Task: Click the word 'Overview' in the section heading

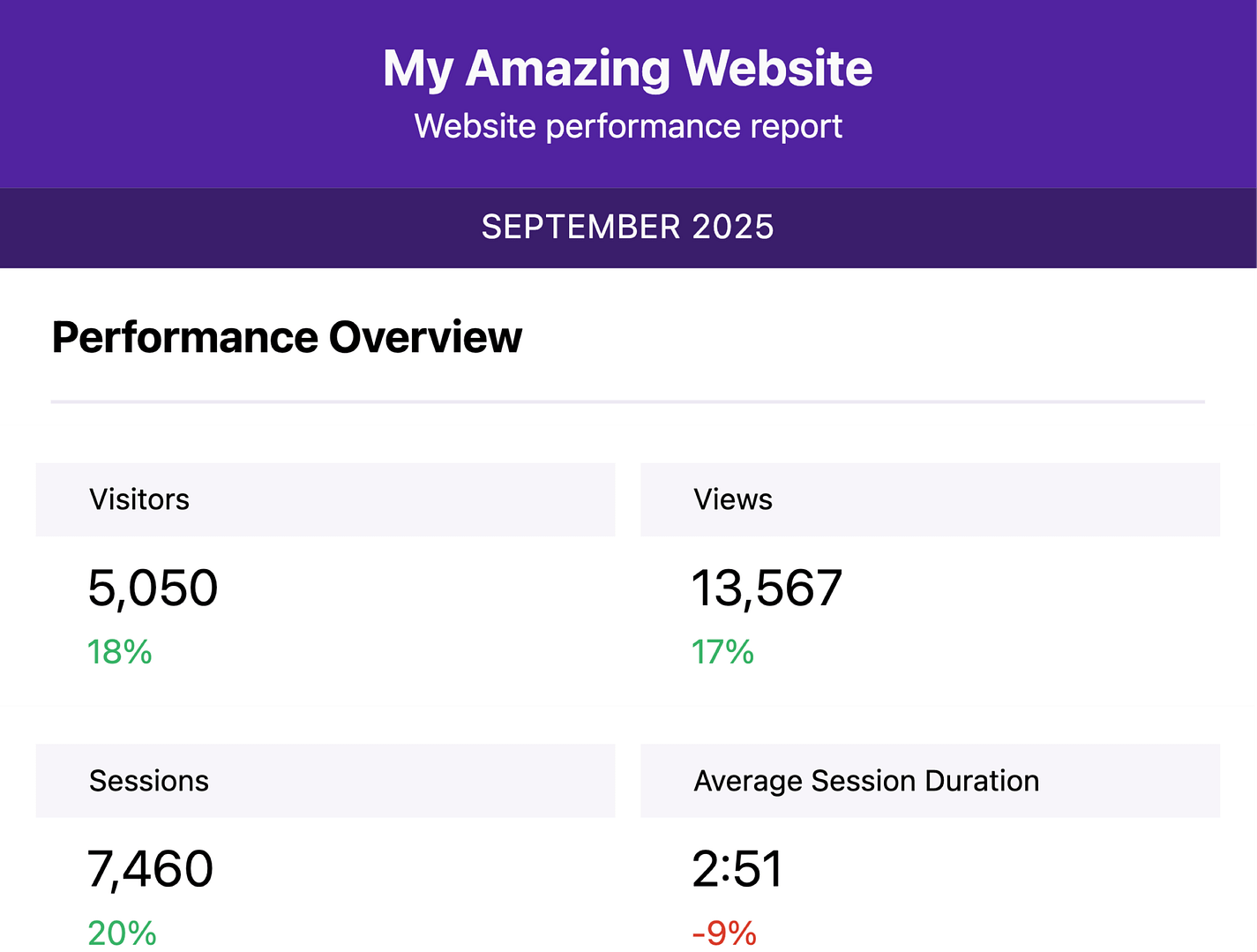Action: pyautogui.click(x=425, y=337)
